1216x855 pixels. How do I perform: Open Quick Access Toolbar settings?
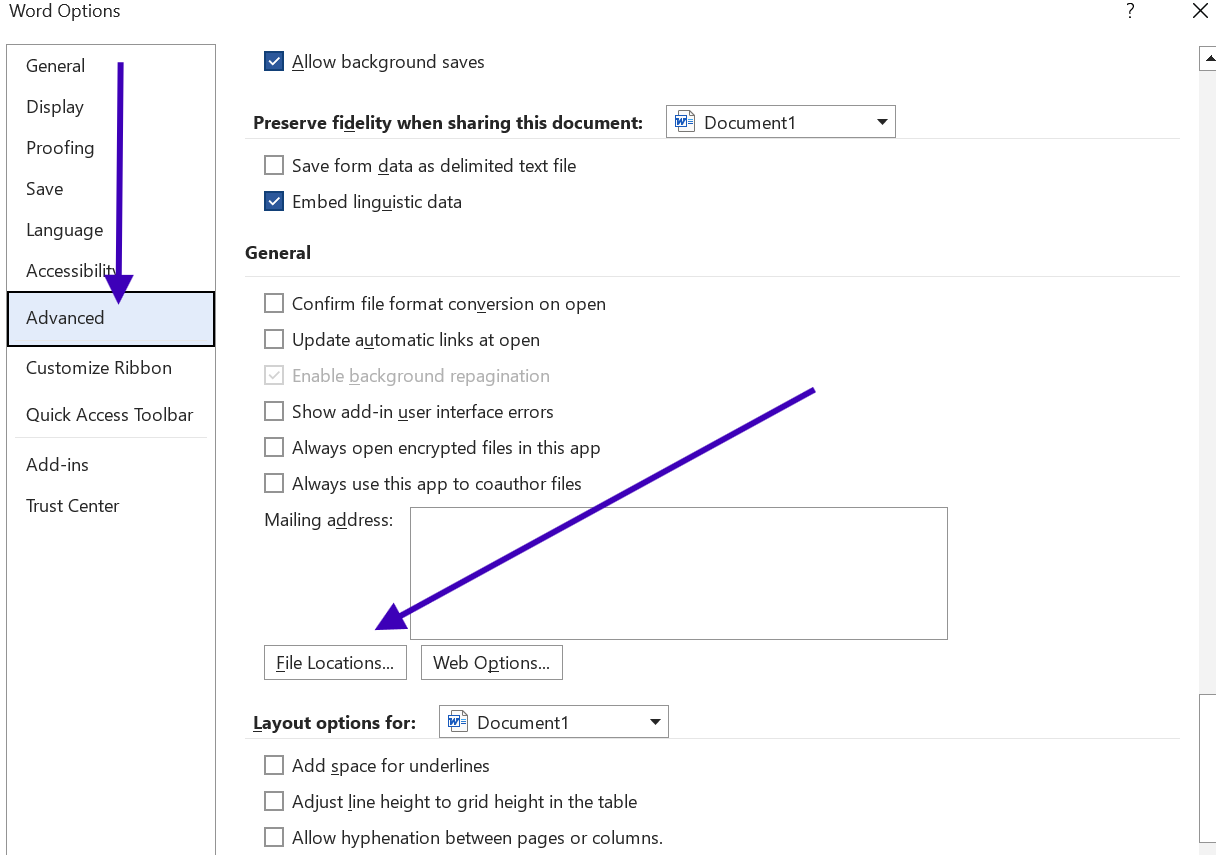[x=110, y=415]
